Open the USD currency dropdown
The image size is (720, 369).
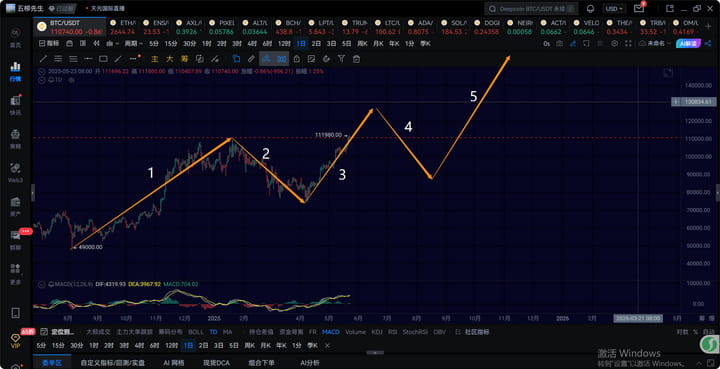coord(614,9)
